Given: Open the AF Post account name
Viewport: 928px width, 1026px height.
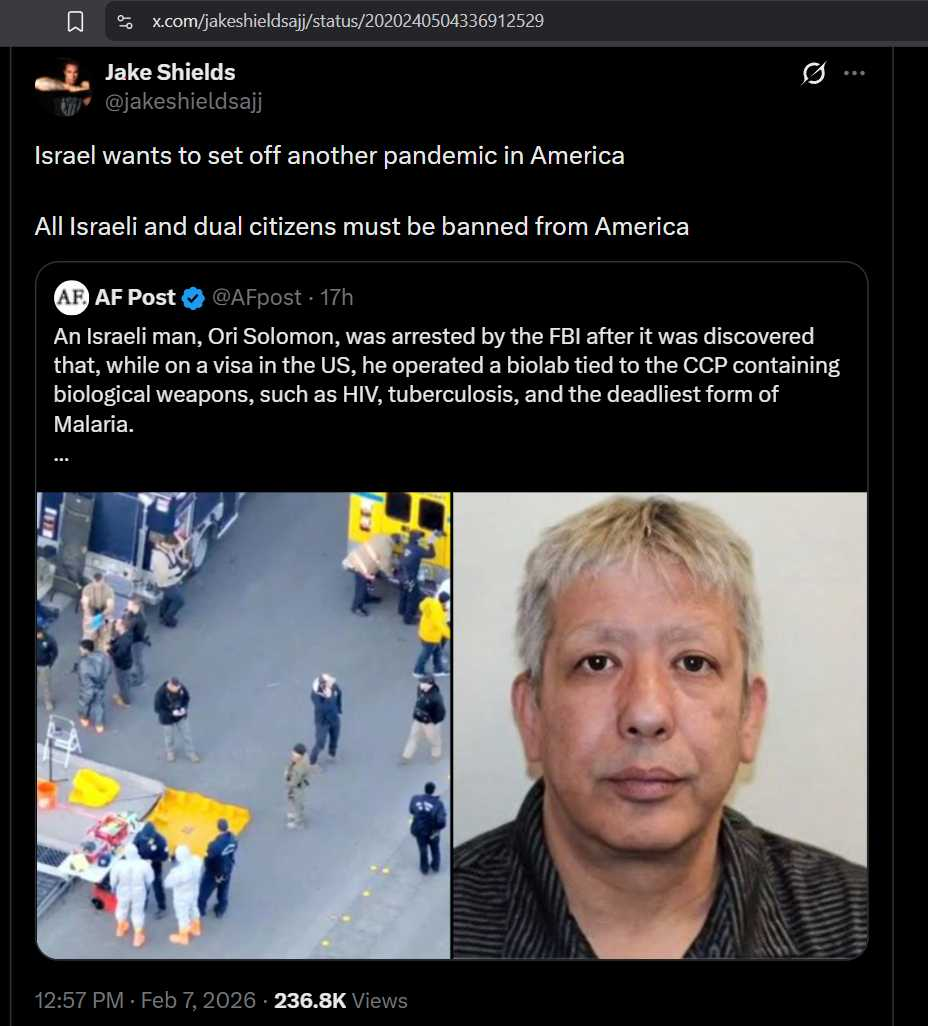Looking at the screenshot, I should point(135,298).
